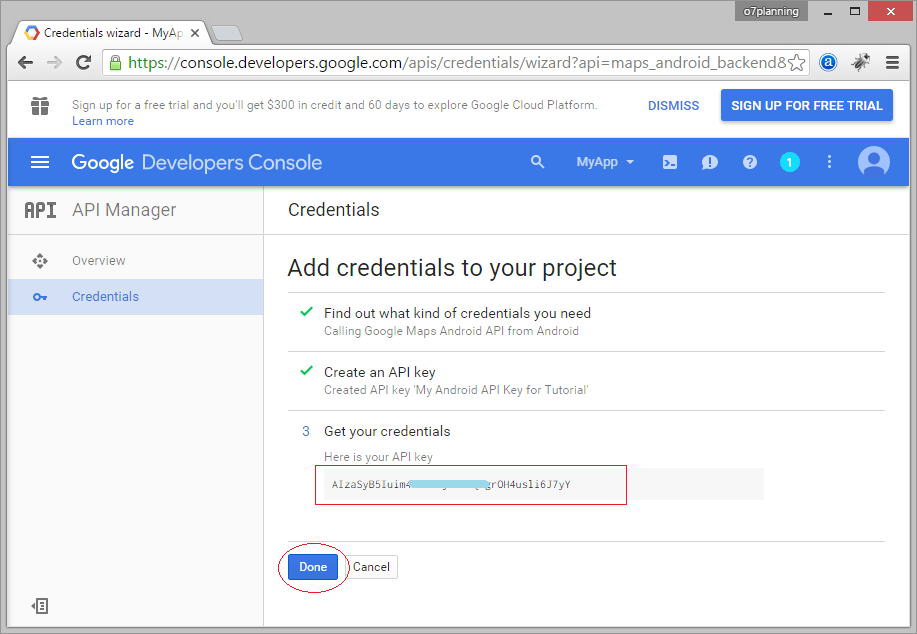Open the blue 'a' browser extension
Screen dimensions: 917x634
pos(828,62)
